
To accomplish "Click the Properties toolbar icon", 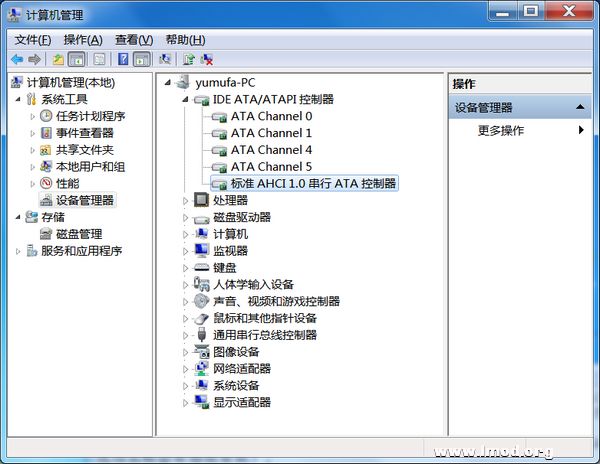I will (x=99, y=59).
